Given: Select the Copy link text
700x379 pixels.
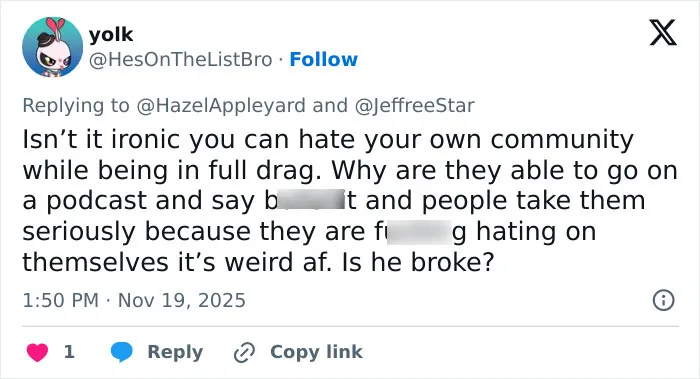Looking at the screenshot, I should pos(316,352).
